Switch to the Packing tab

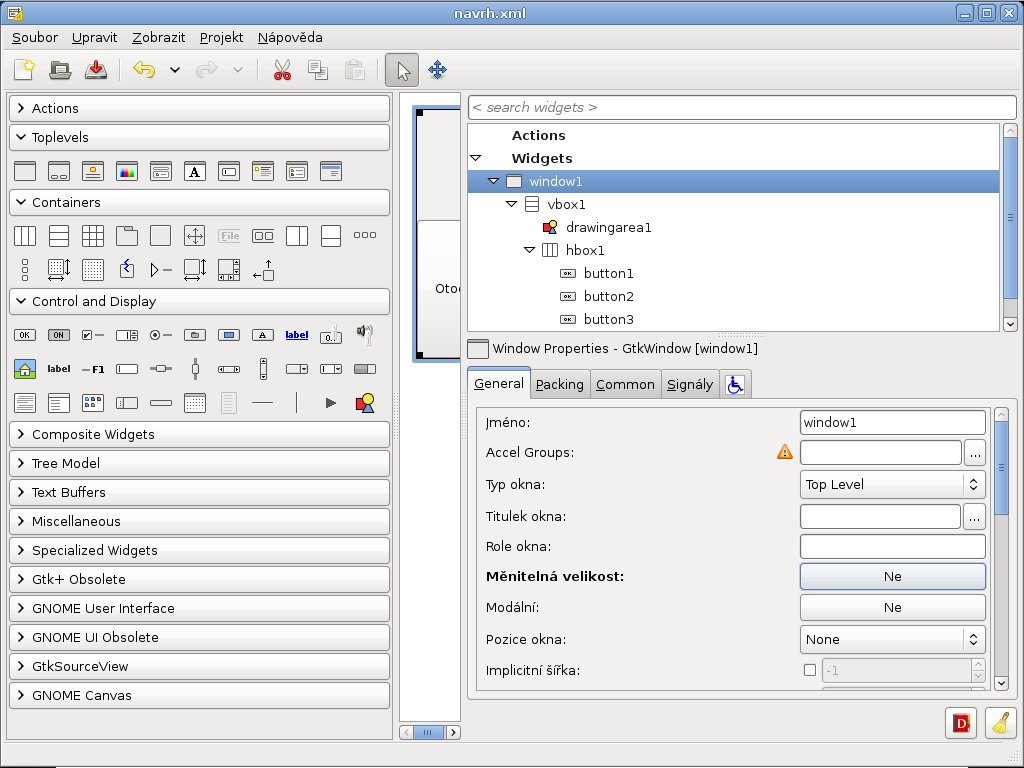point(560,384)
